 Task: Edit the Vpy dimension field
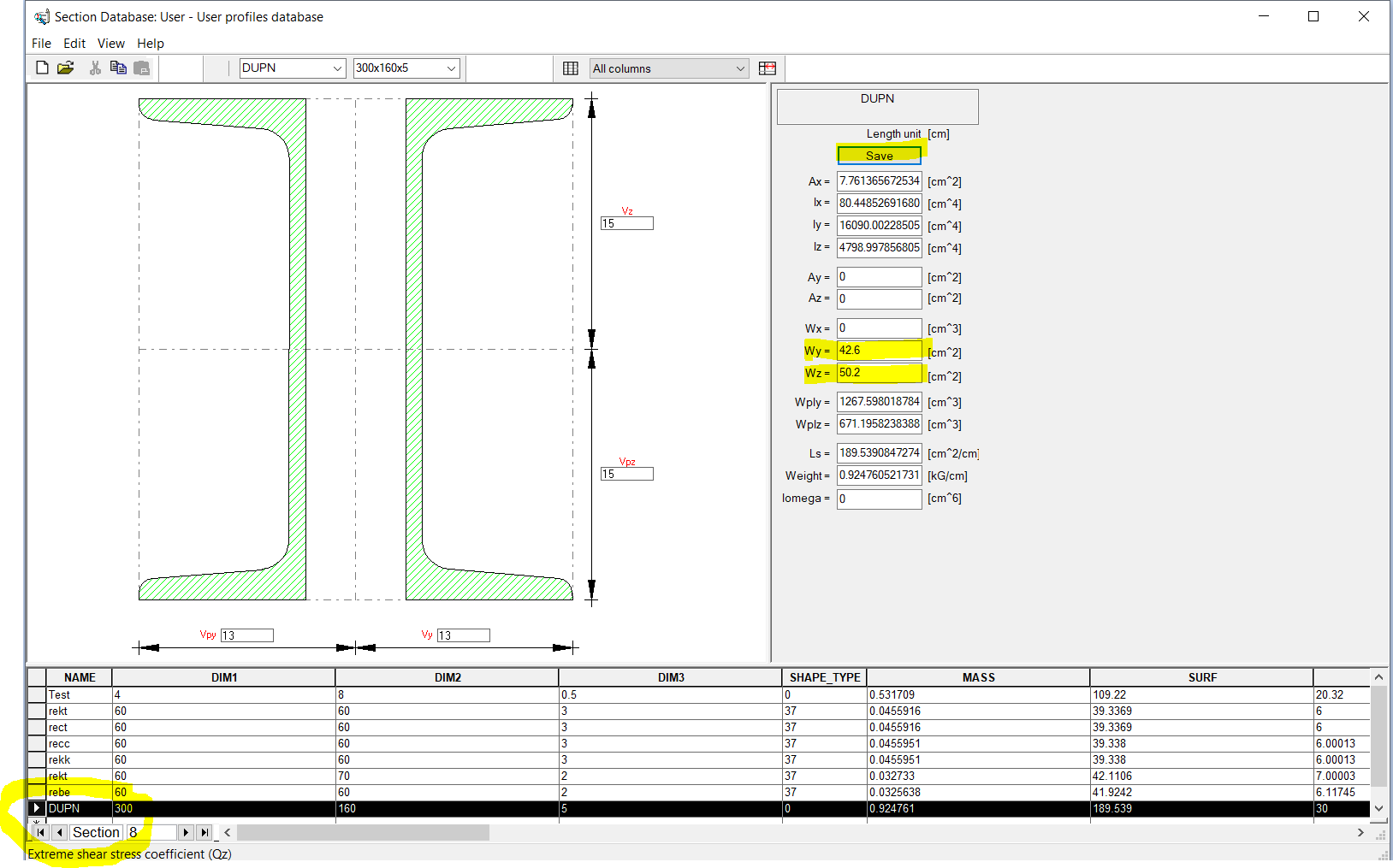(246, 635)
